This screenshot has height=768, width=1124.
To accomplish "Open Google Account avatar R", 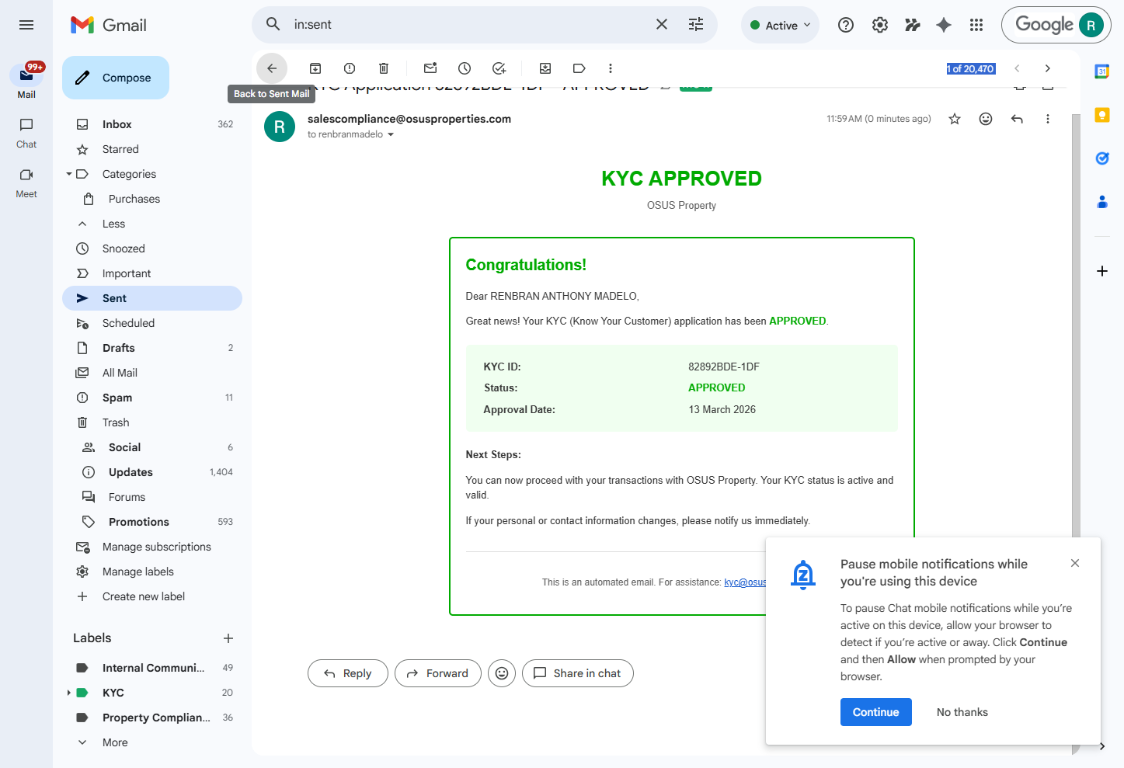I will [x=1091, y=25].
